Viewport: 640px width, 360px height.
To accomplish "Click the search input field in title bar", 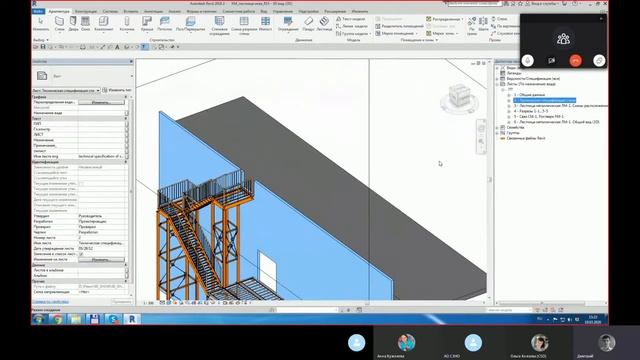I will coord(474,4).
